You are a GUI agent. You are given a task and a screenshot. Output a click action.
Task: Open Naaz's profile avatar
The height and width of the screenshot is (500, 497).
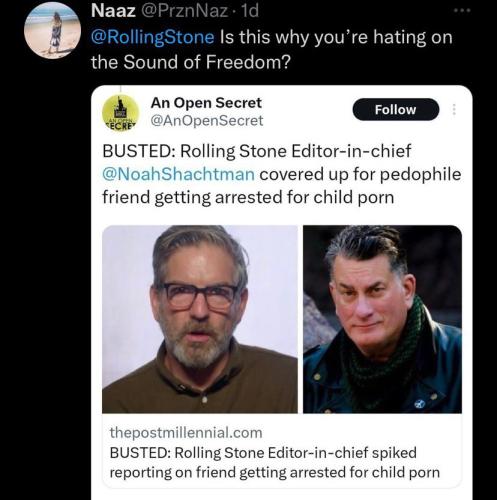[x=52, y=30]
